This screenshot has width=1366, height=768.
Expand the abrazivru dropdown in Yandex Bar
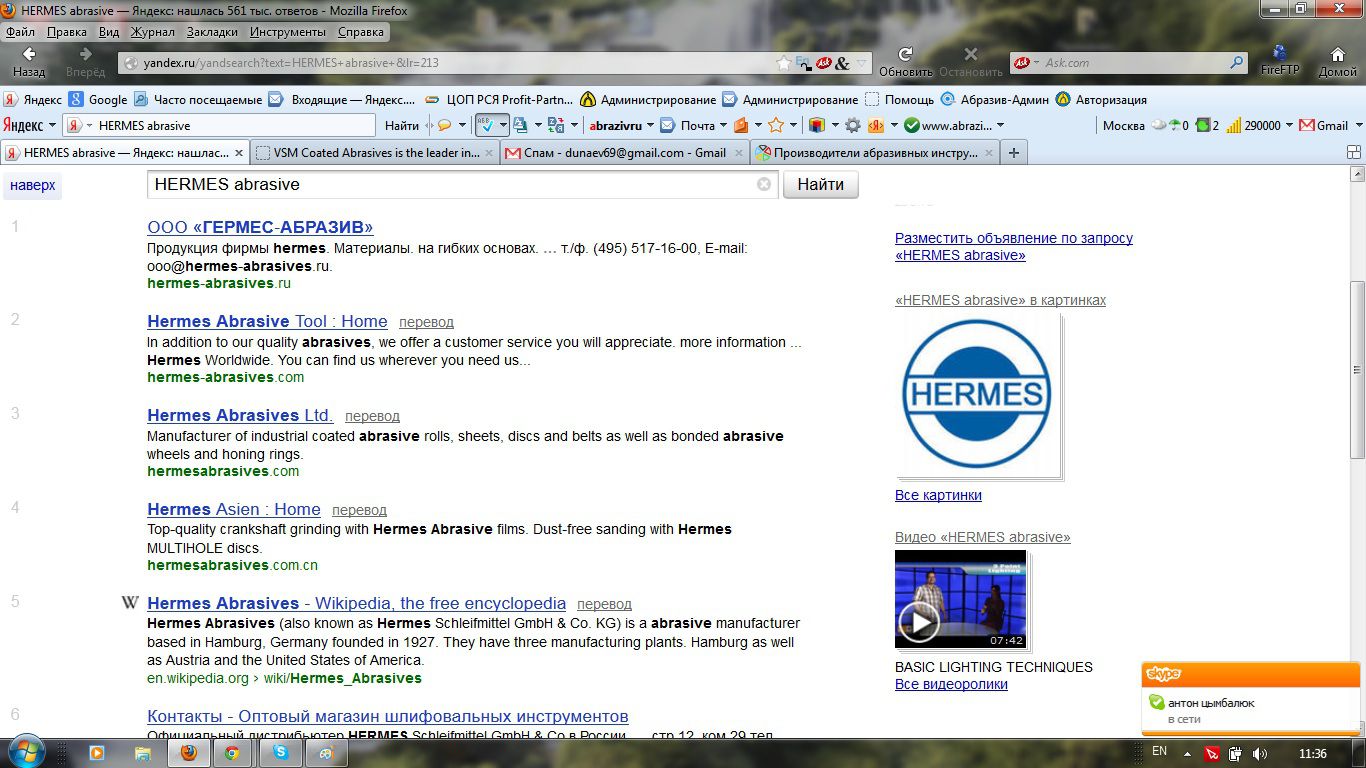pos(650,126)
